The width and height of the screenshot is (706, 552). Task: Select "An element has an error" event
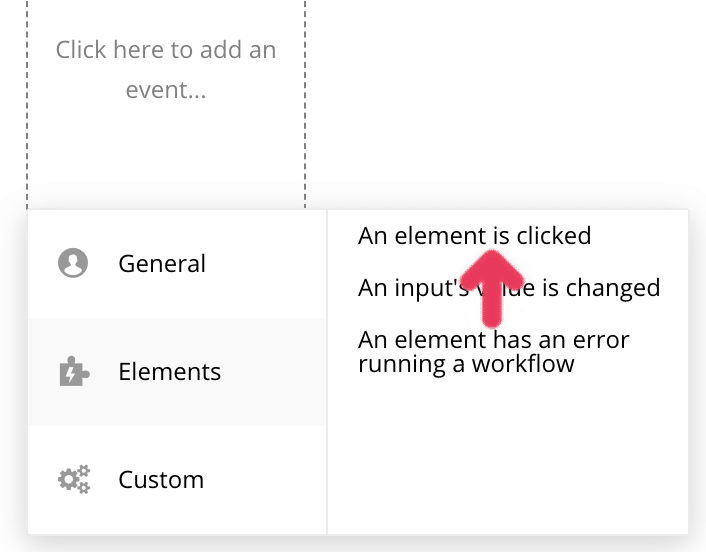tap(494, 340)
